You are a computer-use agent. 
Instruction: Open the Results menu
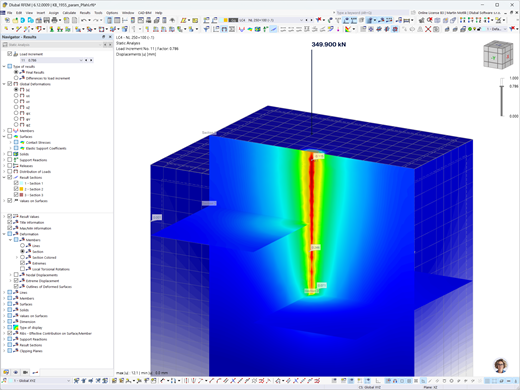pyautogui.click(x=85, y=13)
